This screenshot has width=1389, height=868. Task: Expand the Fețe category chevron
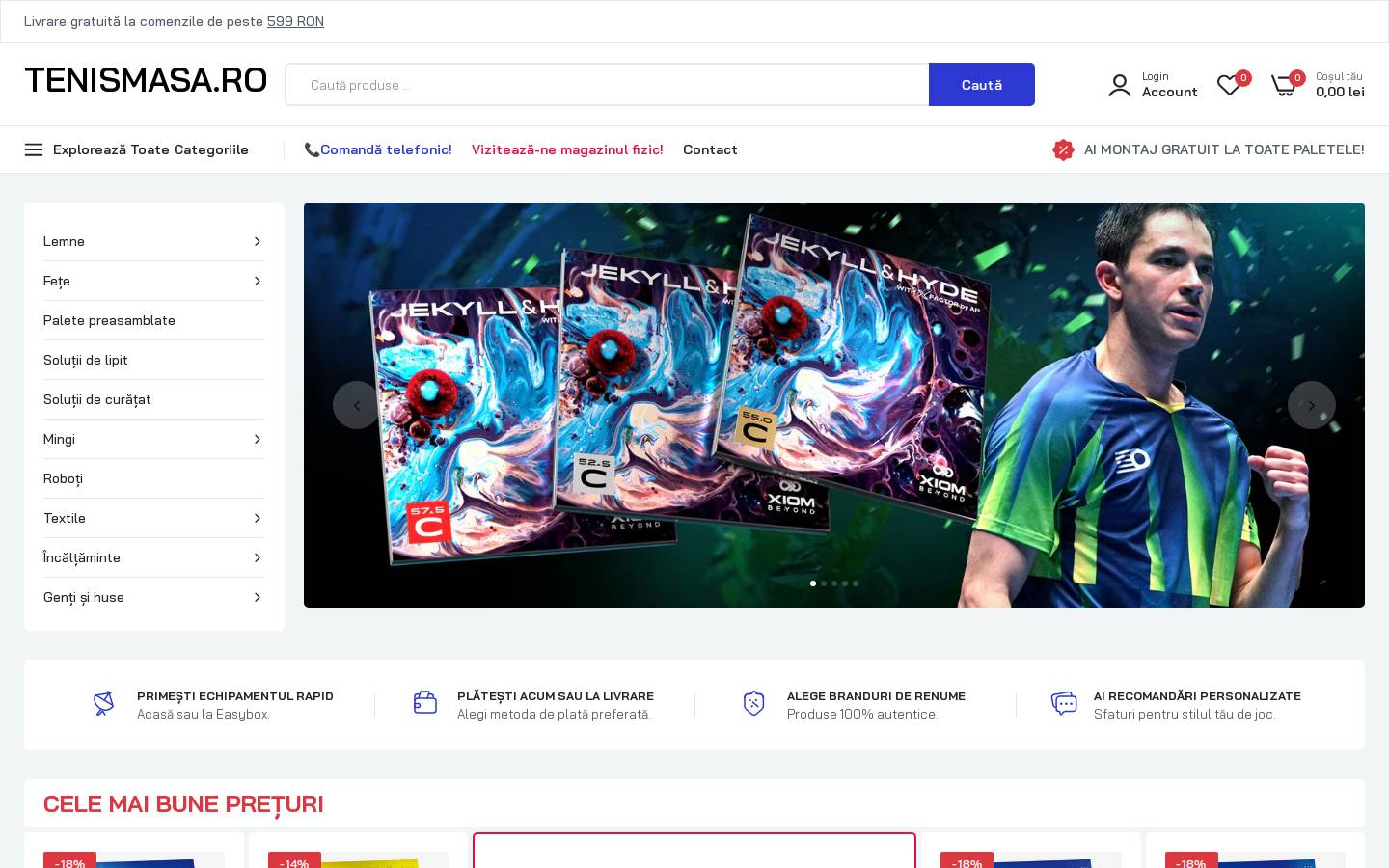257,281
